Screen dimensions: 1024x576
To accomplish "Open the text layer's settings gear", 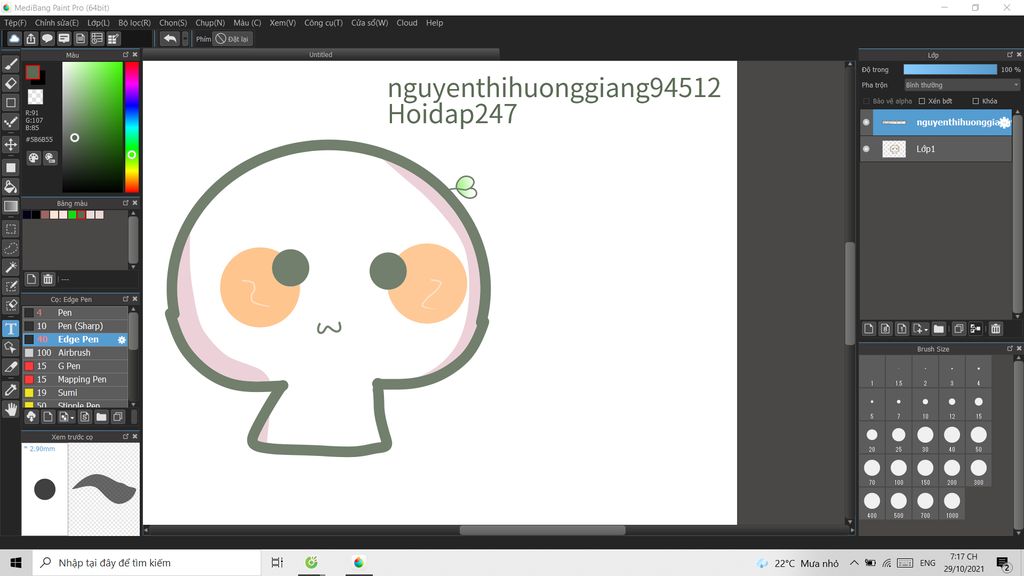I will point(1004,122).
